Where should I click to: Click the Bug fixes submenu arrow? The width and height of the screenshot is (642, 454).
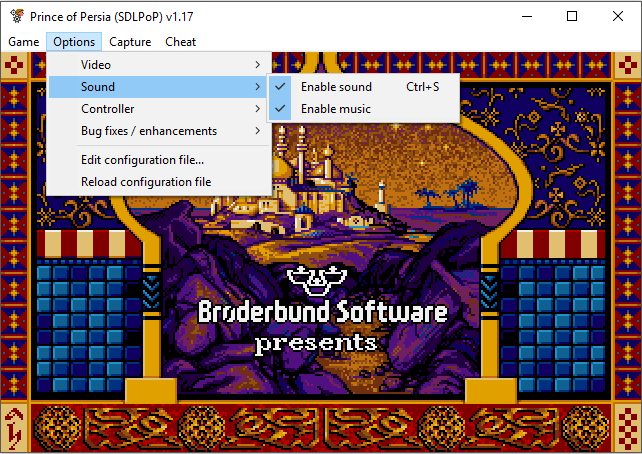click(257, 131)
